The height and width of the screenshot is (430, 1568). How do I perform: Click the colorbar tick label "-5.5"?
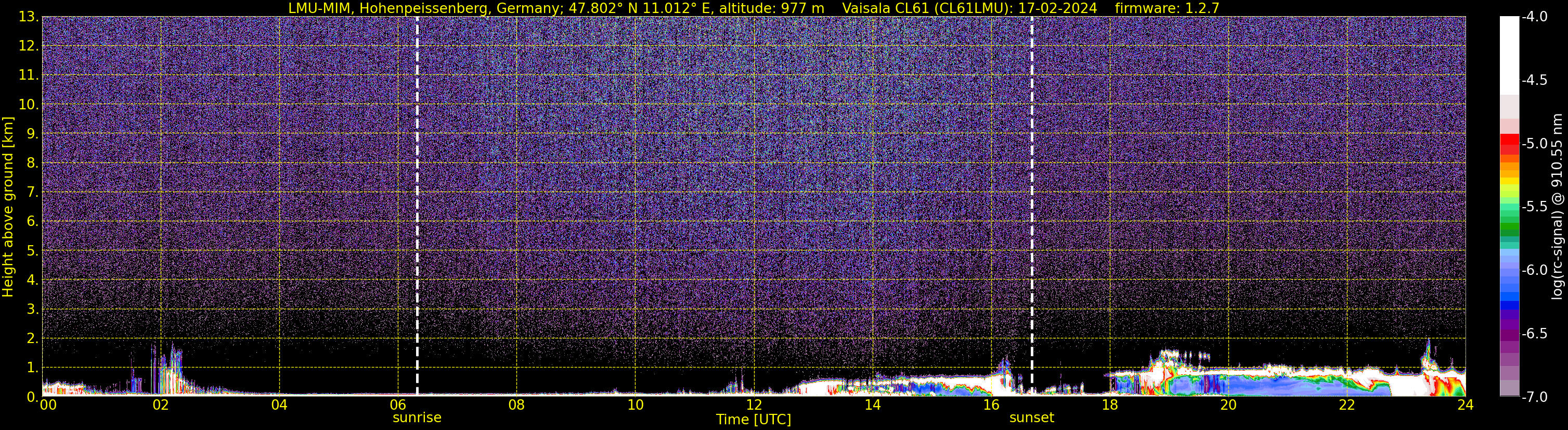click(x=1534, y=207)
